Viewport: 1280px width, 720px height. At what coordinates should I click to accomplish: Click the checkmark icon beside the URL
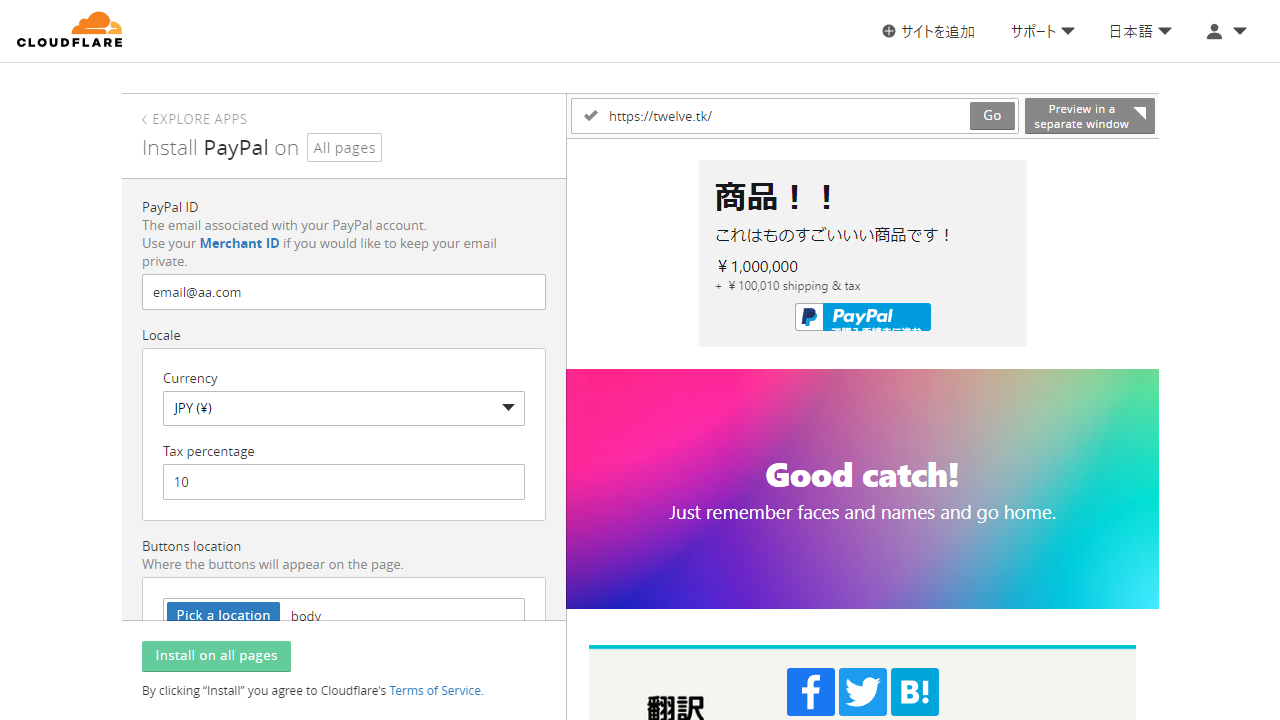coord(591,115)
